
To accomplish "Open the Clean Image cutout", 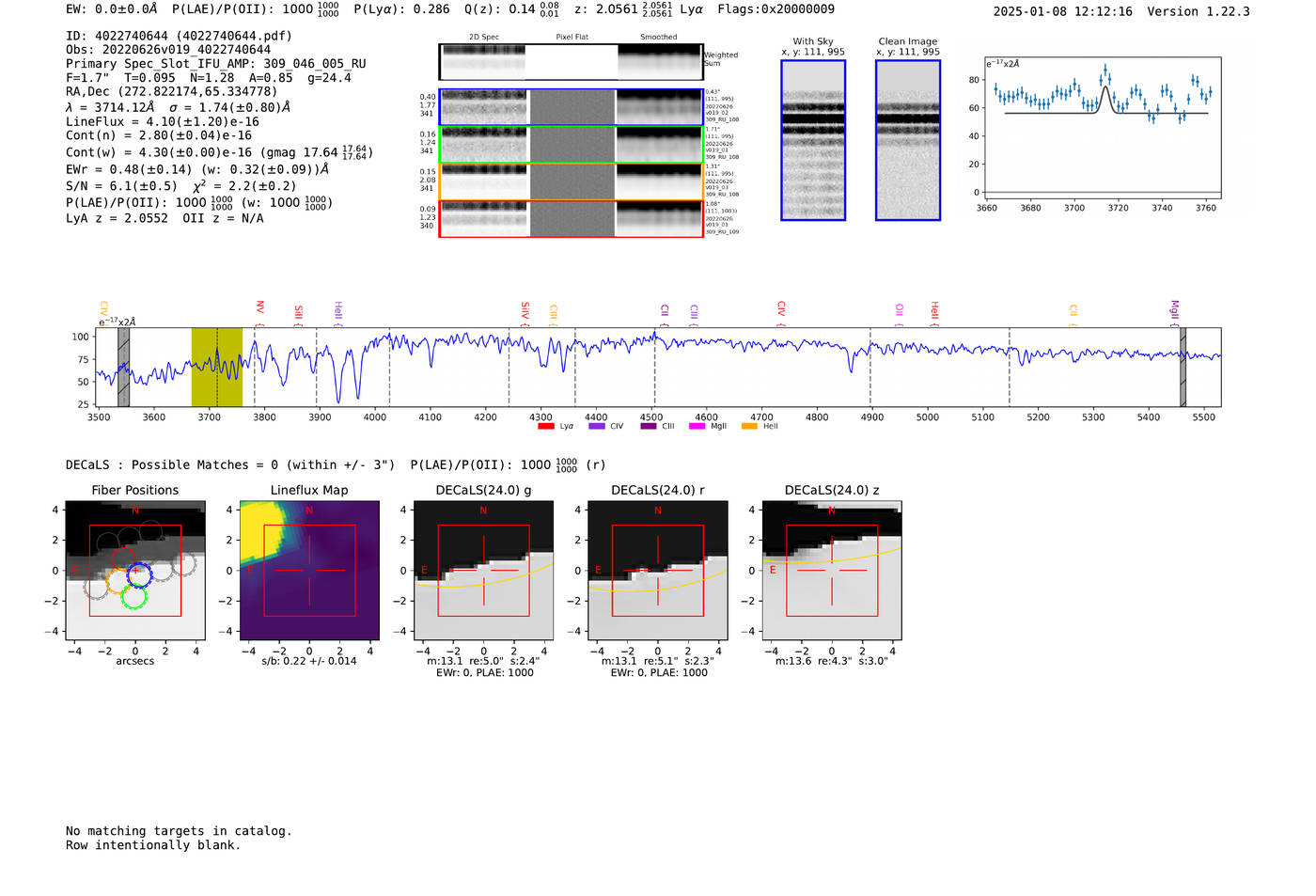I will pyautogui.click(x=908, y=140).
